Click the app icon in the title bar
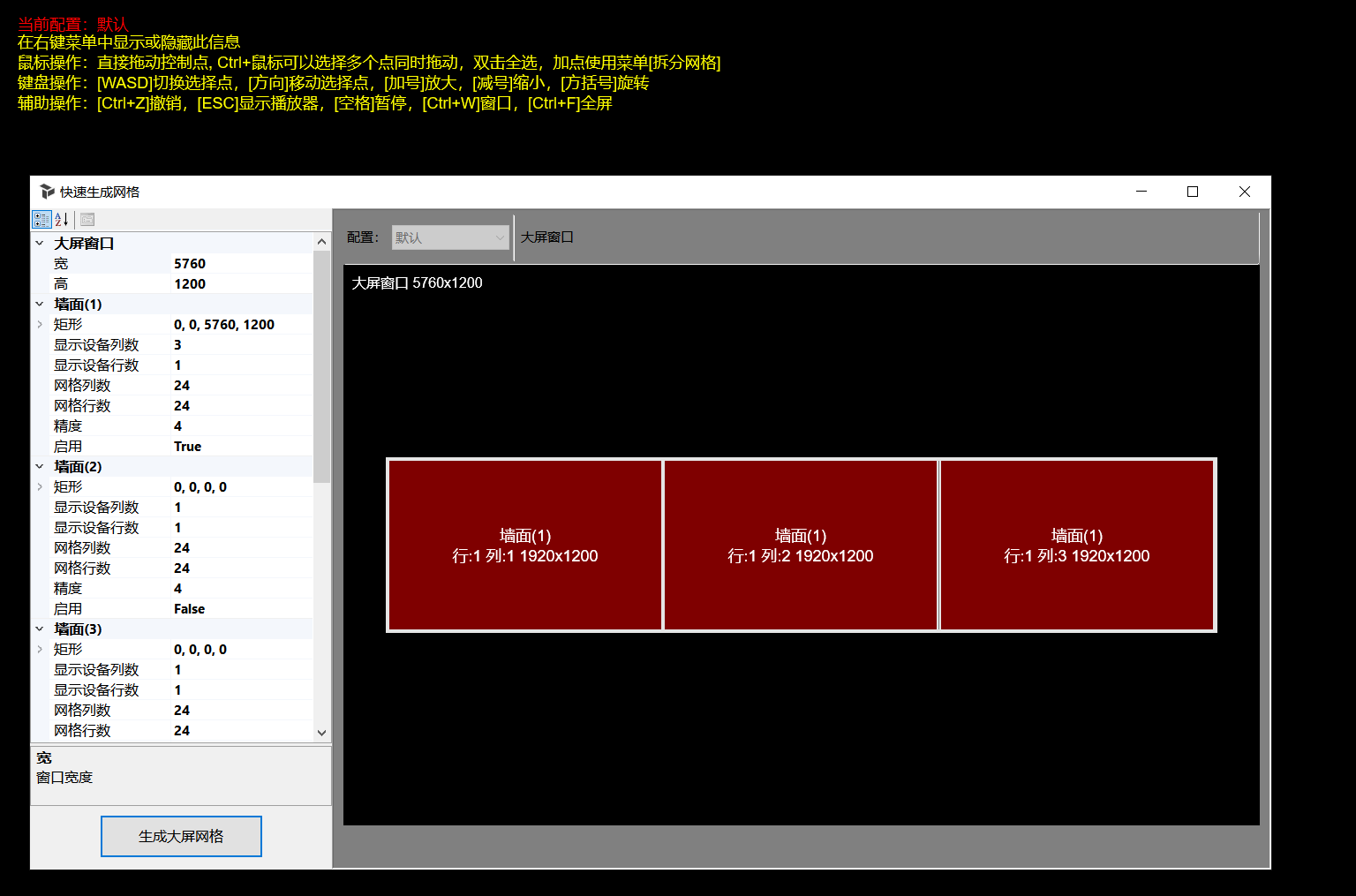This screenshot has height=896, width=1356. coord(48,192)
